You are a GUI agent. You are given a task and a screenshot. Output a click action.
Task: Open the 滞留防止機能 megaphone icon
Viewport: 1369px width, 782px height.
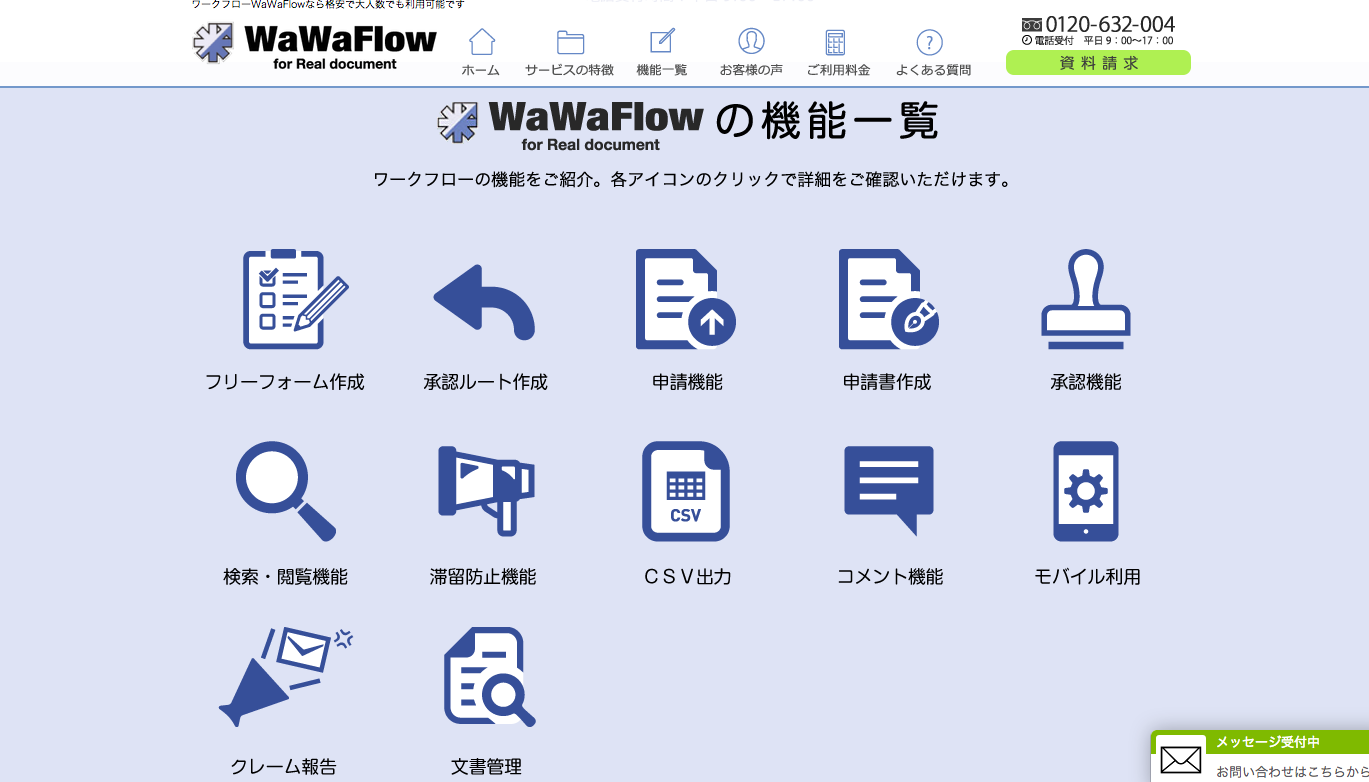coord(485,490)
